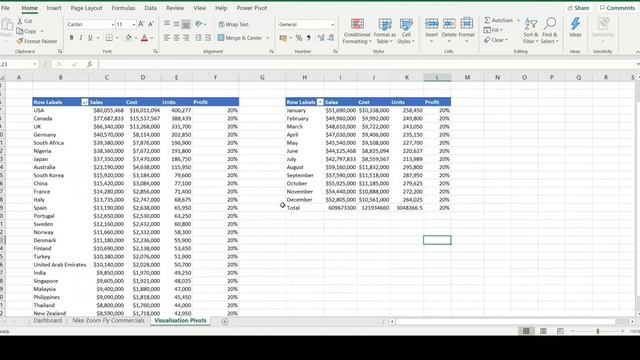Viewport: 640px width, 360px height.
Task: Align text to top
Action: point(167,24)
